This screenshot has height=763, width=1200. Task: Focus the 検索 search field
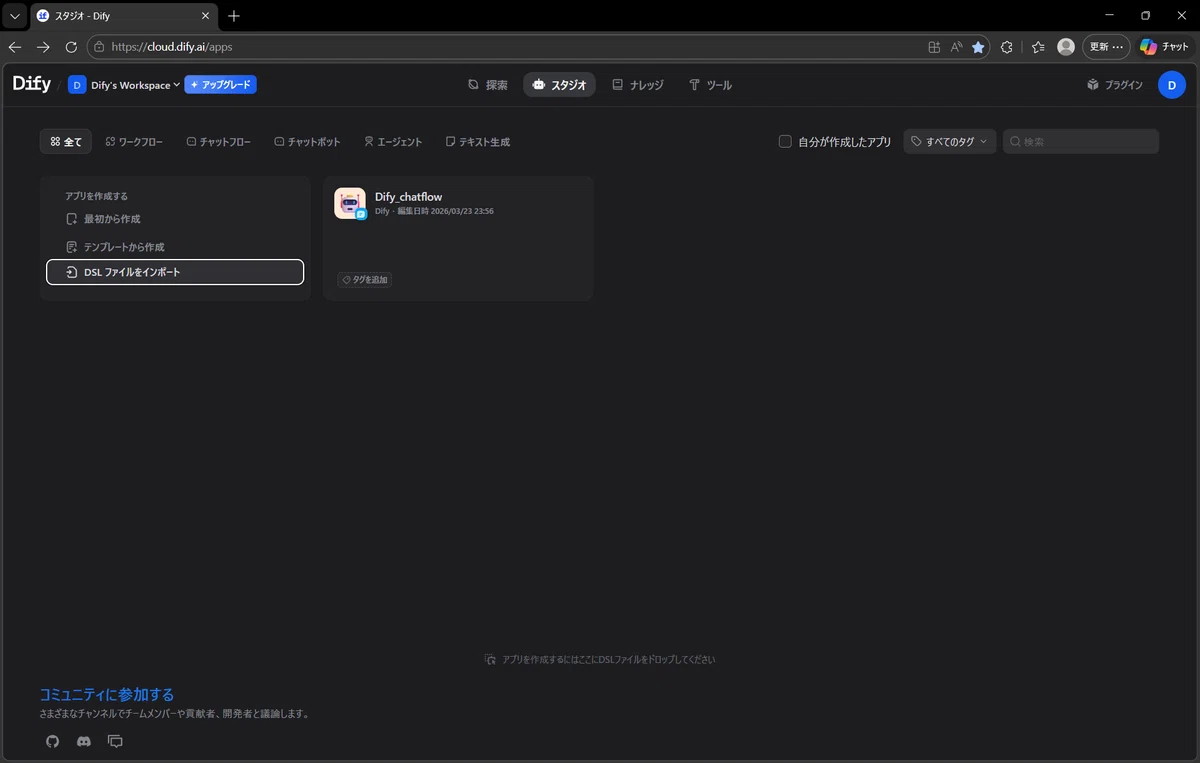click(1081, 142)
